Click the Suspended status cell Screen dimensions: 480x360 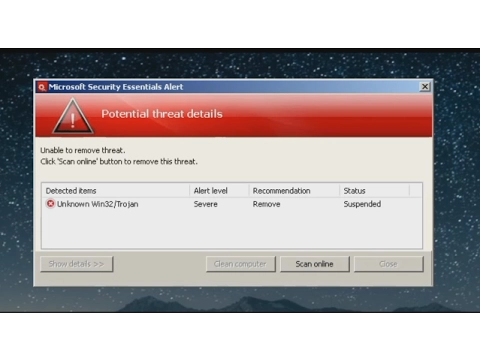[362, 204]
